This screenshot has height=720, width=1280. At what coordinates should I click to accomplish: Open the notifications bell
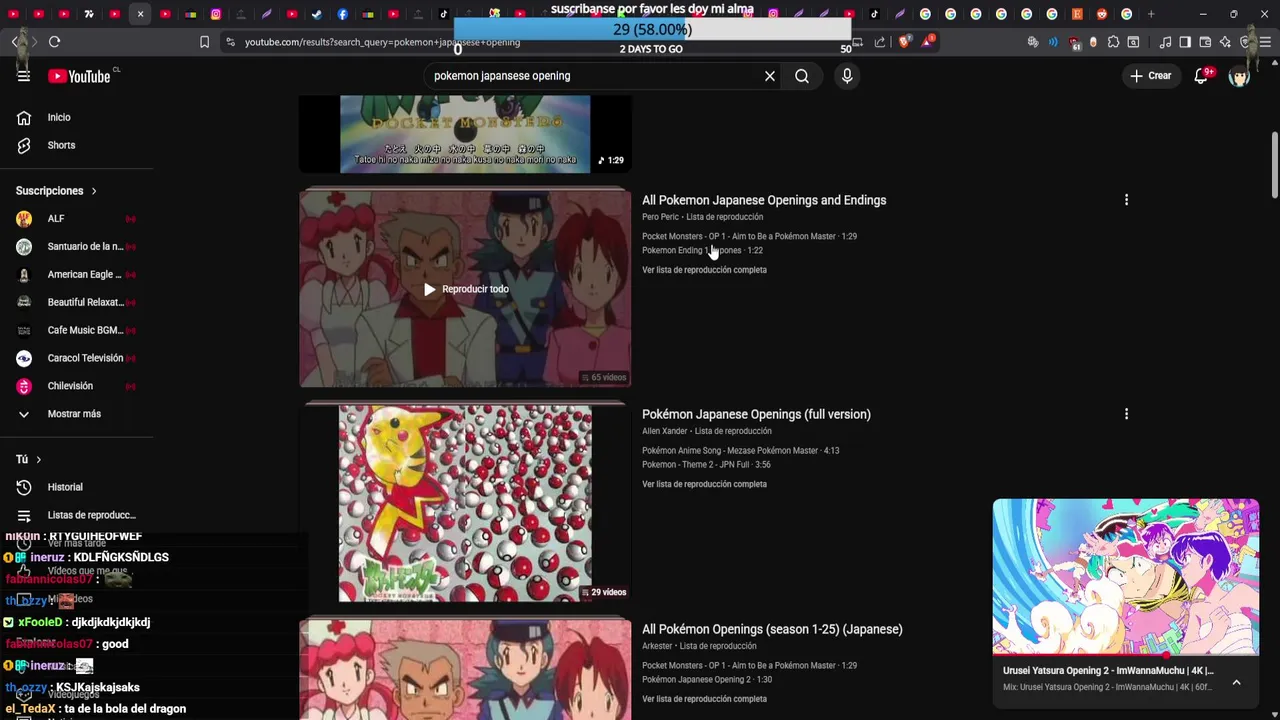[1202, 76]
